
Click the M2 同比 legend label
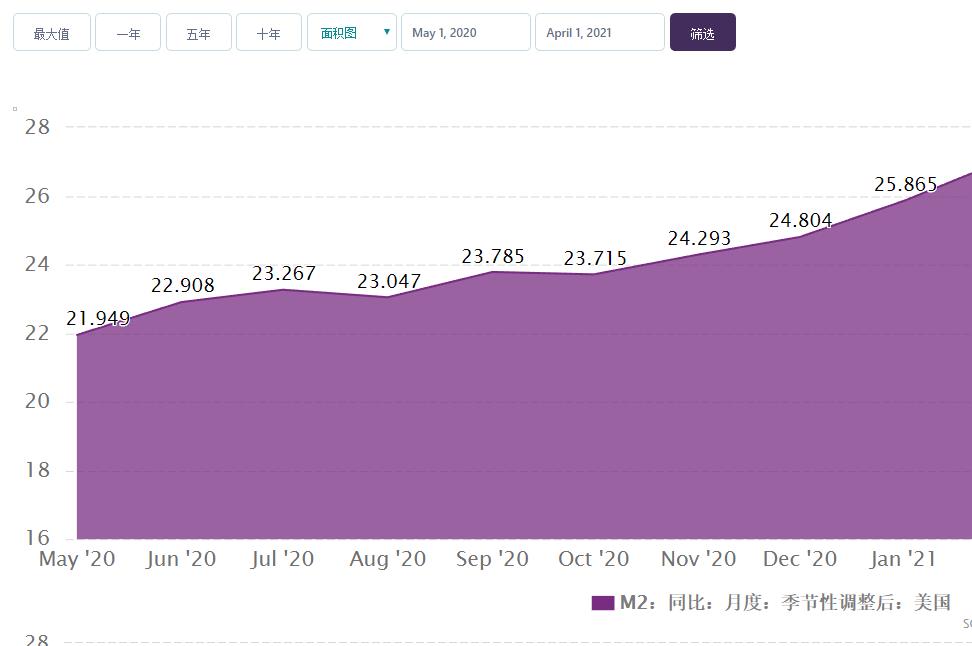tap(785, 602)
